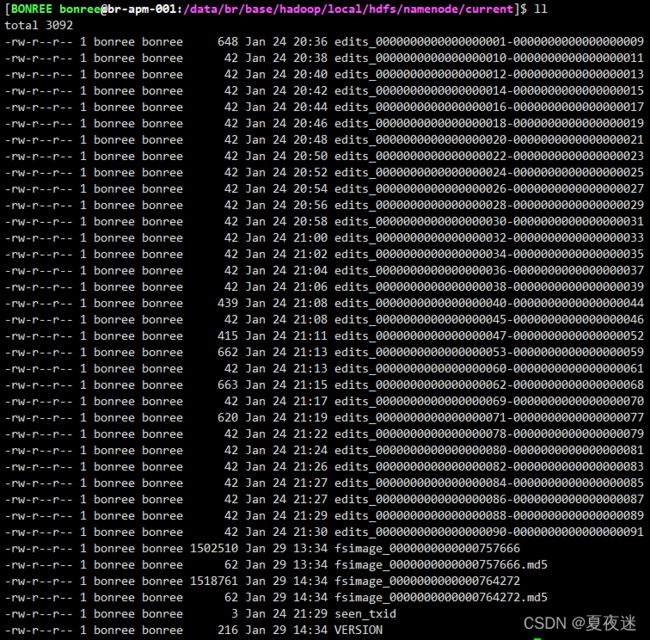Click timestamp 21:30 in edits row

click(x=310, y=532)
